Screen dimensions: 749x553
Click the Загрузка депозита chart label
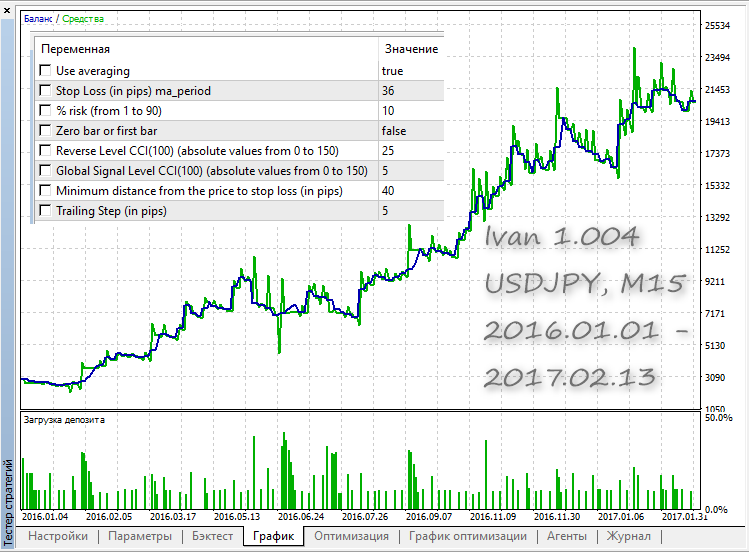[x=64, y=420]
